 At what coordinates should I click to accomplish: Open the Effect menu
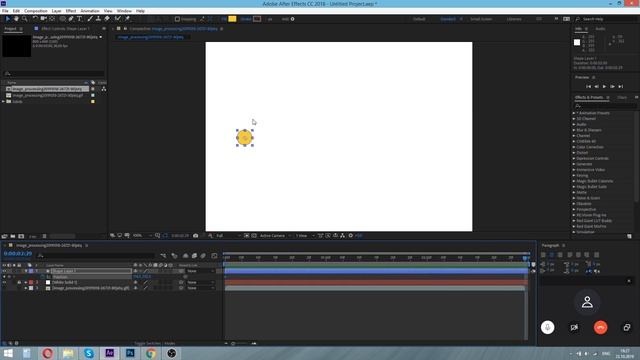point(71,11)
